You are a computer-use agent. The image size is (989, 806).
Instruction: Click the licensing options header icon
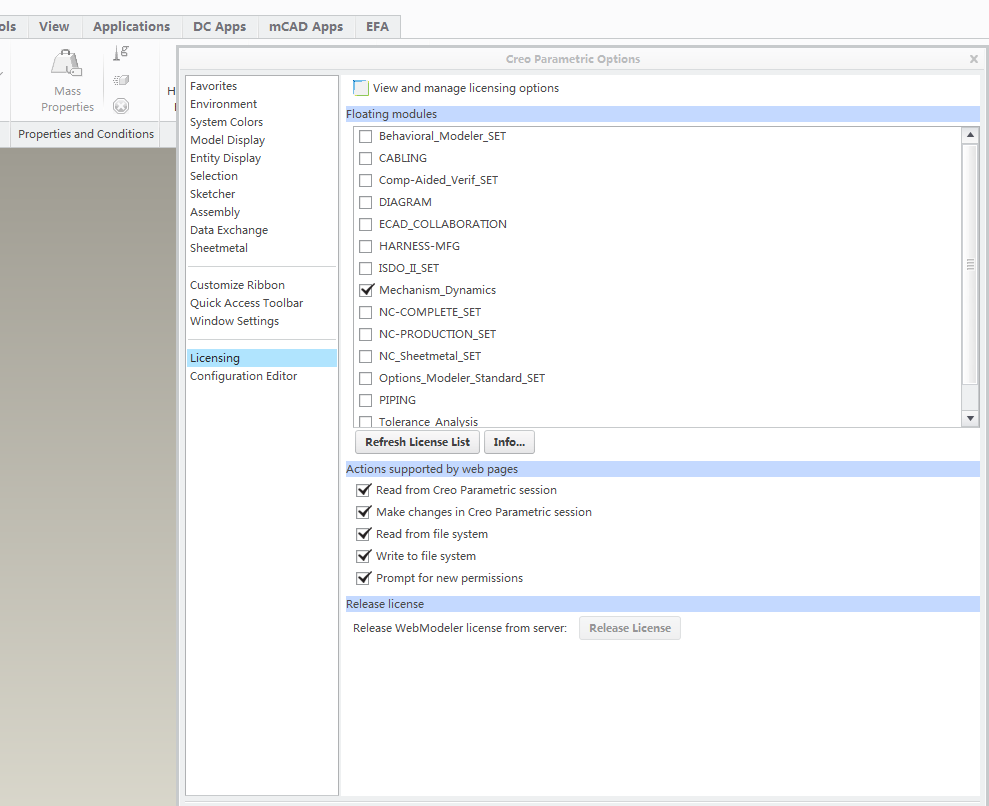[x=360, y=88]
